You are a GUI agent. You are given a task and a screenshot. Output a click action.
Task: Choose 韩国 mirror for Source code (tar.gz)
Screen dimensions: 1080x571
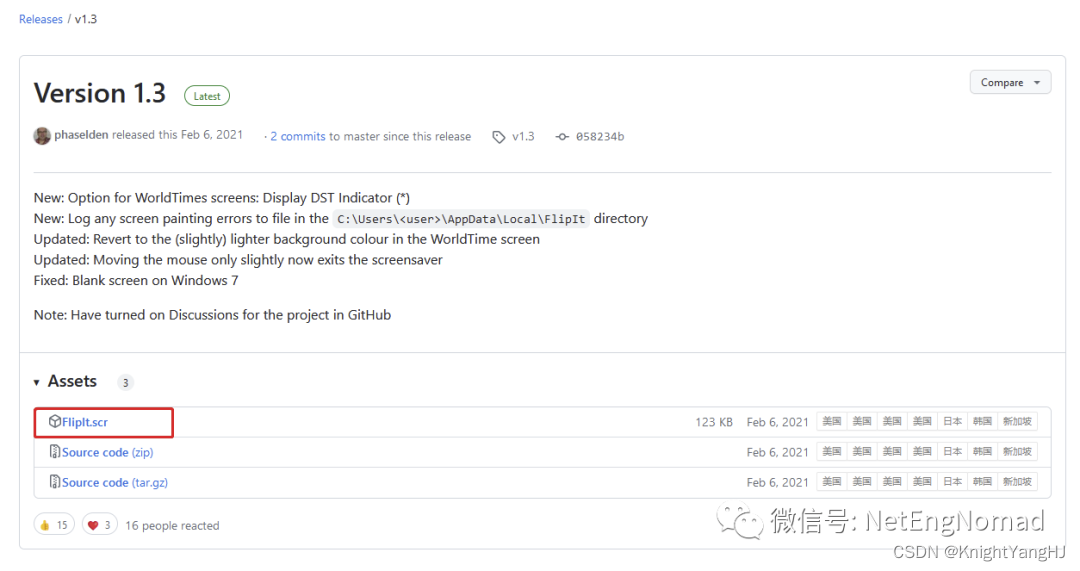pos(982,481)
